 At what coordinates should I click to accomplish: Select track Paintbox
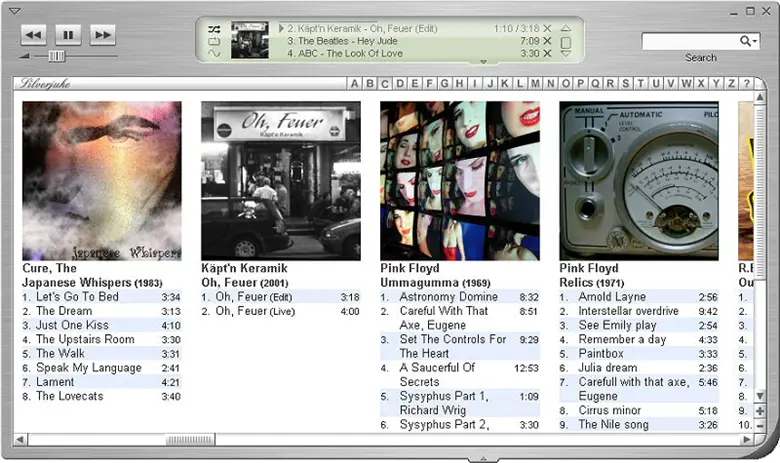click(x=639, y=354)
